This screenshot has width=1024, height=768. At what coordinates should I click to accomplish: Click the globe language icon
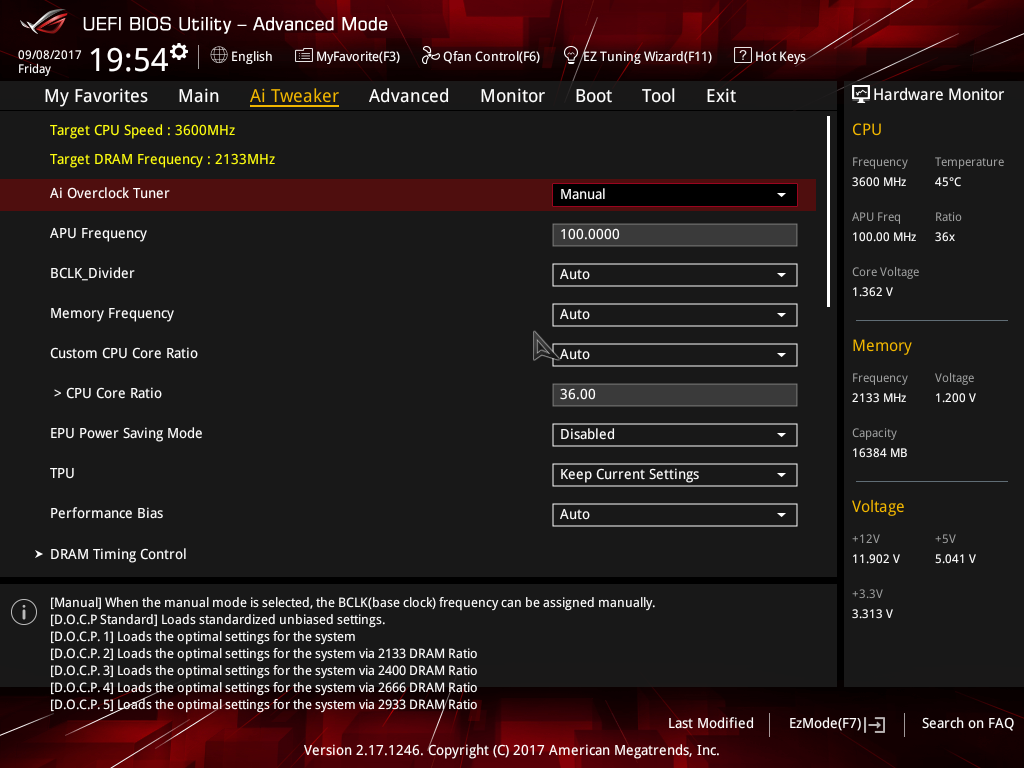pos(219,56)
